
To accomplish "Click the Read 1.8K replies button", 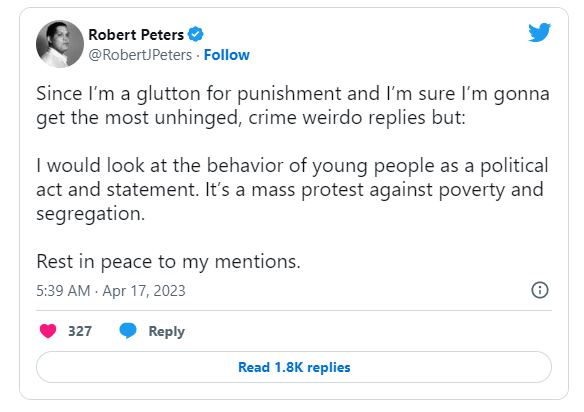I will coord(294,367).
